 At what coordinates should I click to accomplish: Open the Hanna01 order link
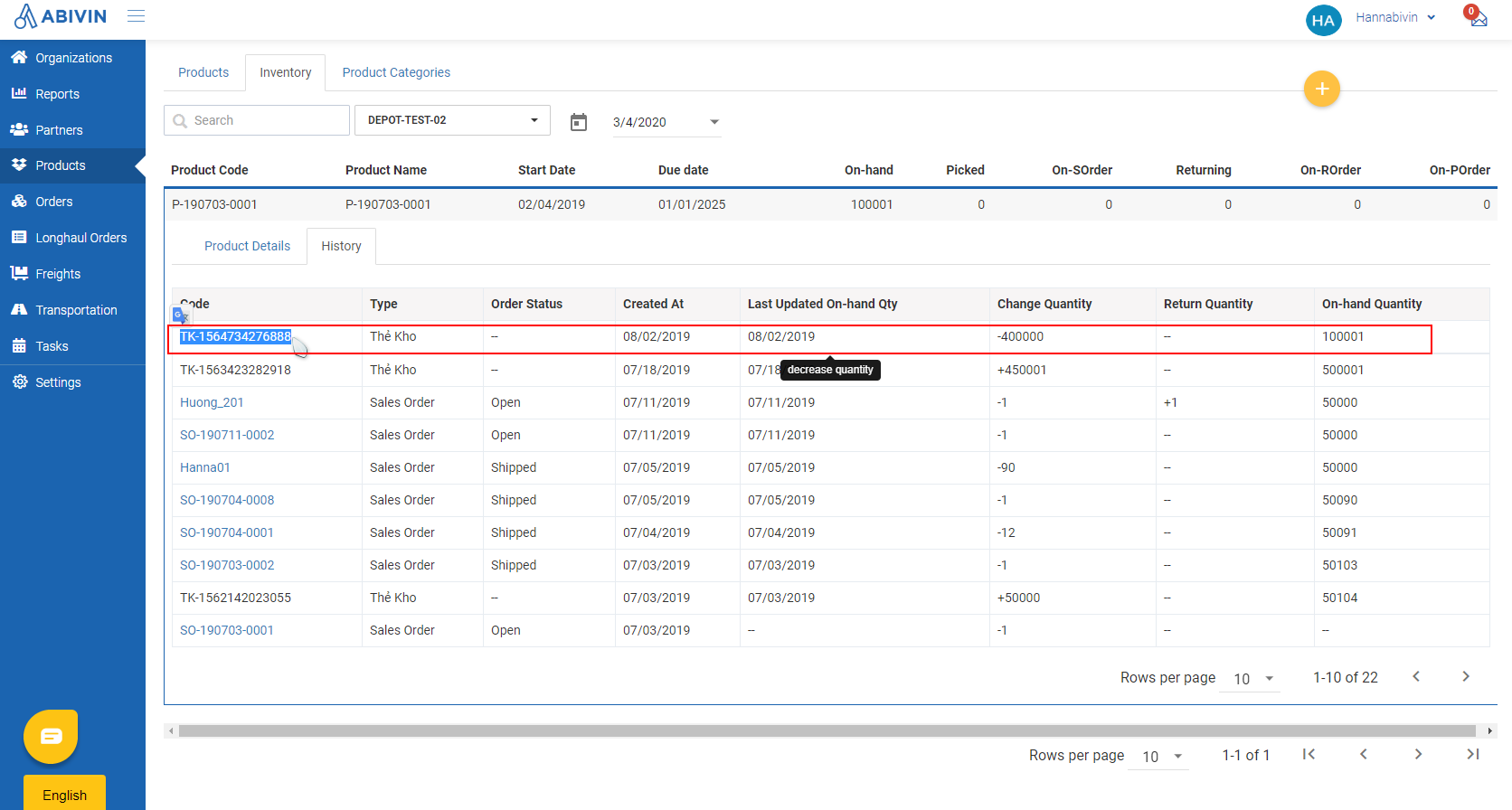point(205,467)
